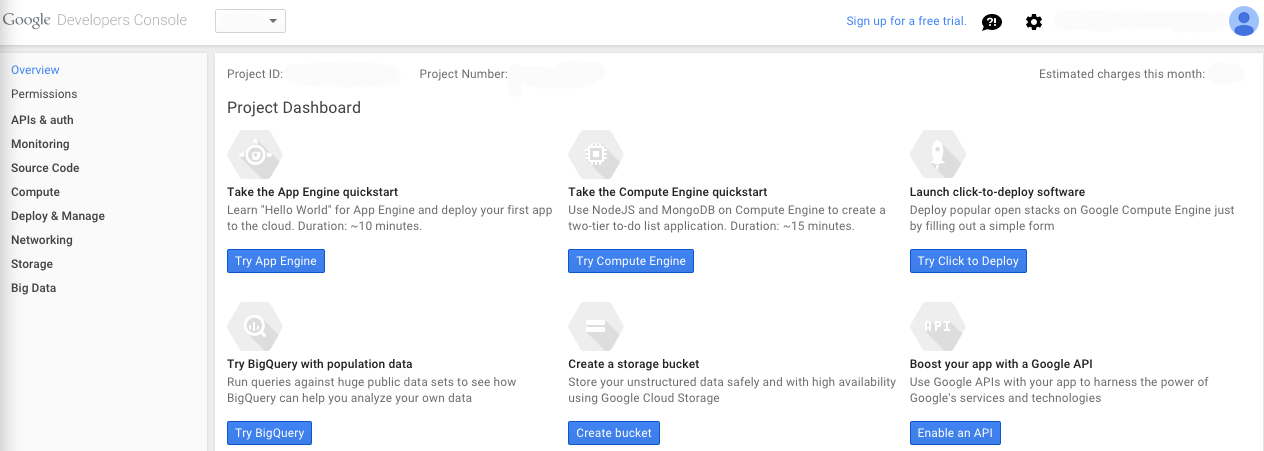Click the Project Dashboard title
The height and width of the screenshot is (451, 1264).
click(x=294, y=108)
